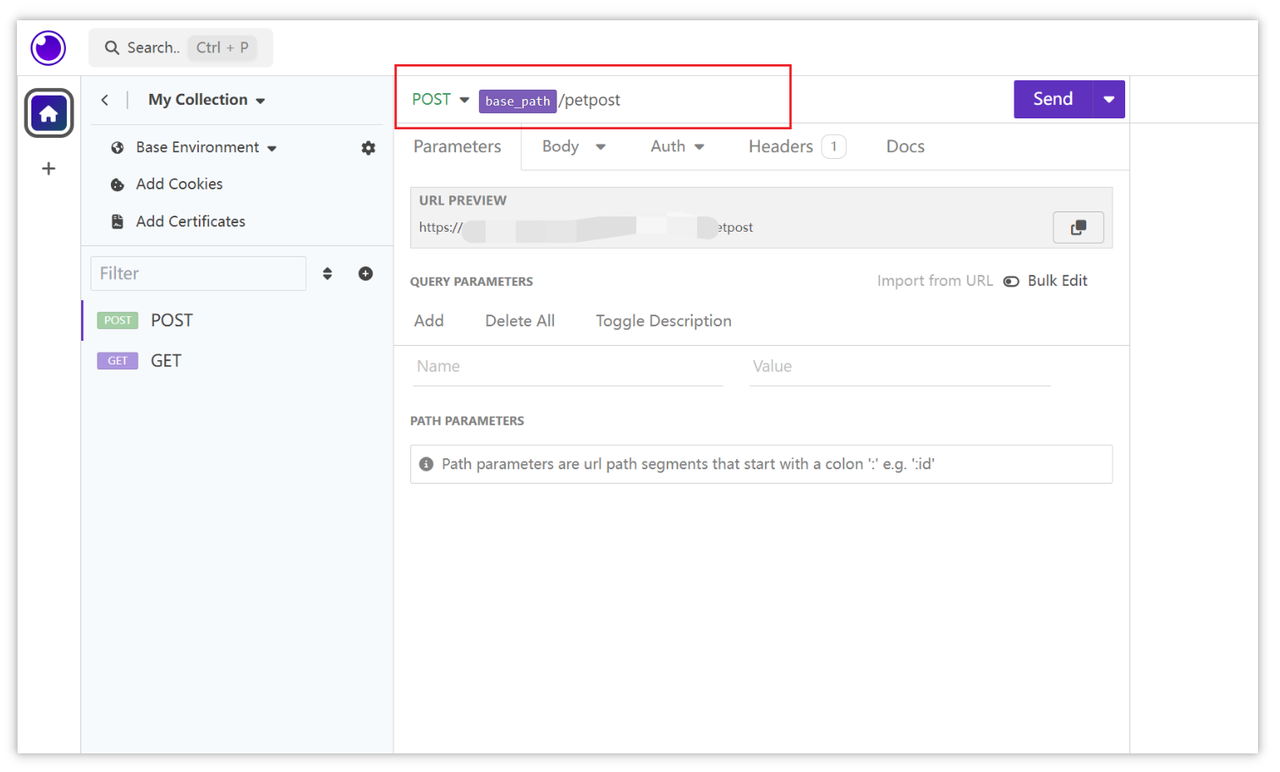Click the search magnifier icon

pos(112,47)
